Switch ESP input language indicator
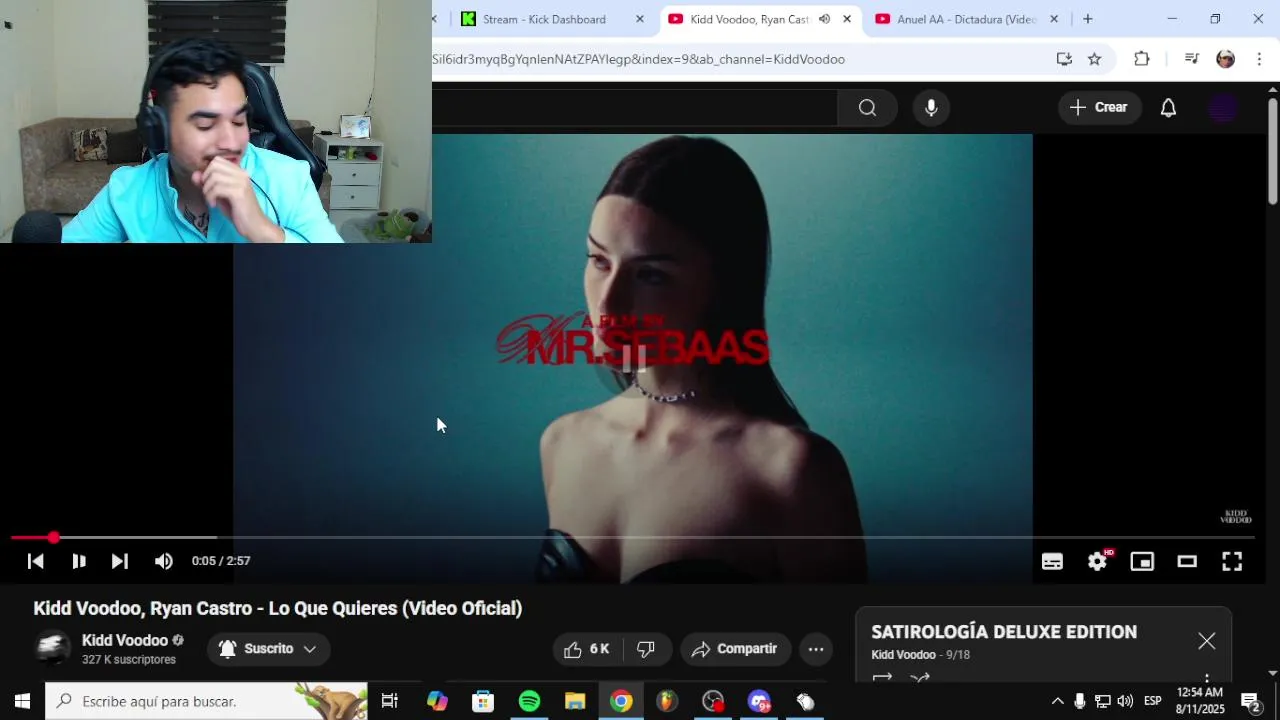 click(x=1153, y=701)
